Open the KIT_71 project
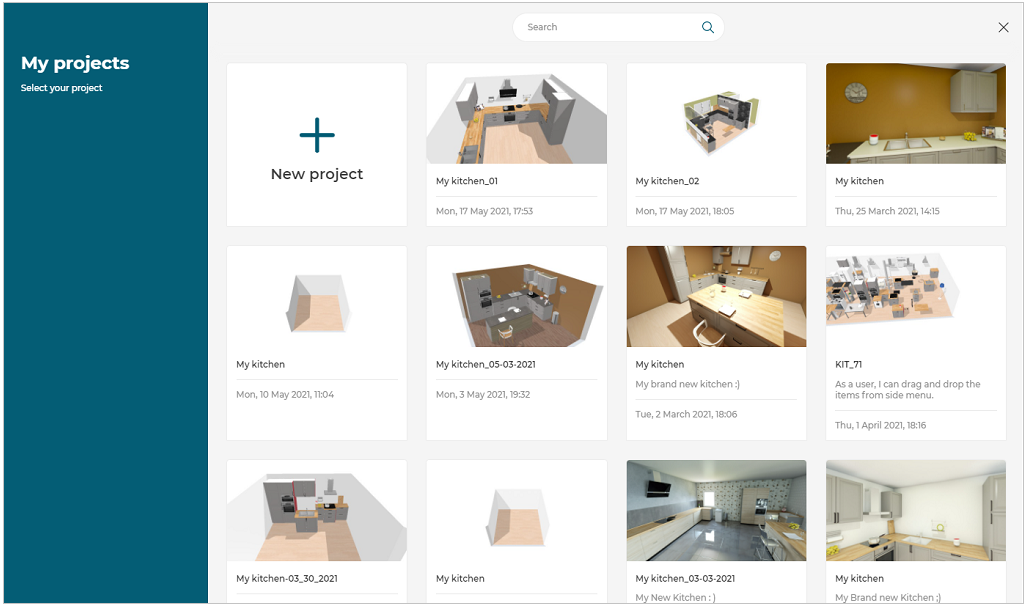Screen dimensions: 1027x607 (915, 295)
